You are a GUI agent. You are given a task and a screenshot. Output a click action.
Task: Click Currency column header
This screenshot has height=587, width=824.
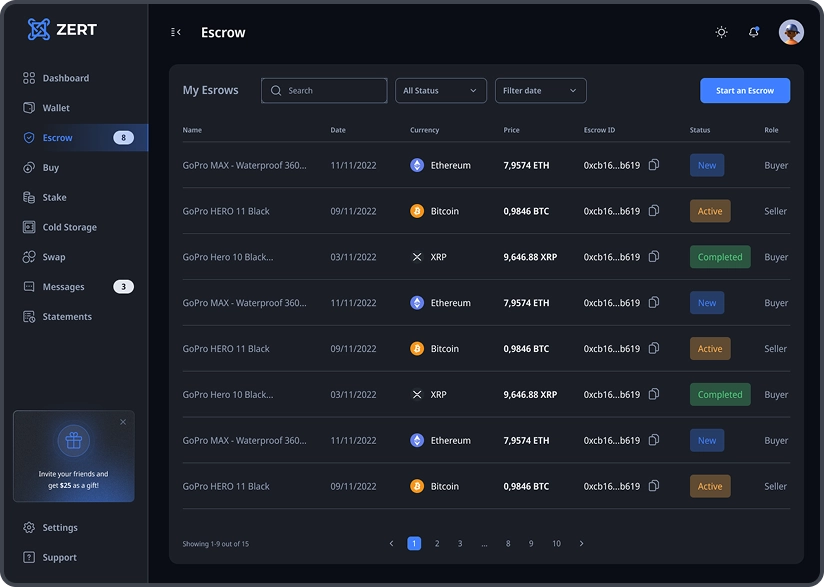coord(424,130)
